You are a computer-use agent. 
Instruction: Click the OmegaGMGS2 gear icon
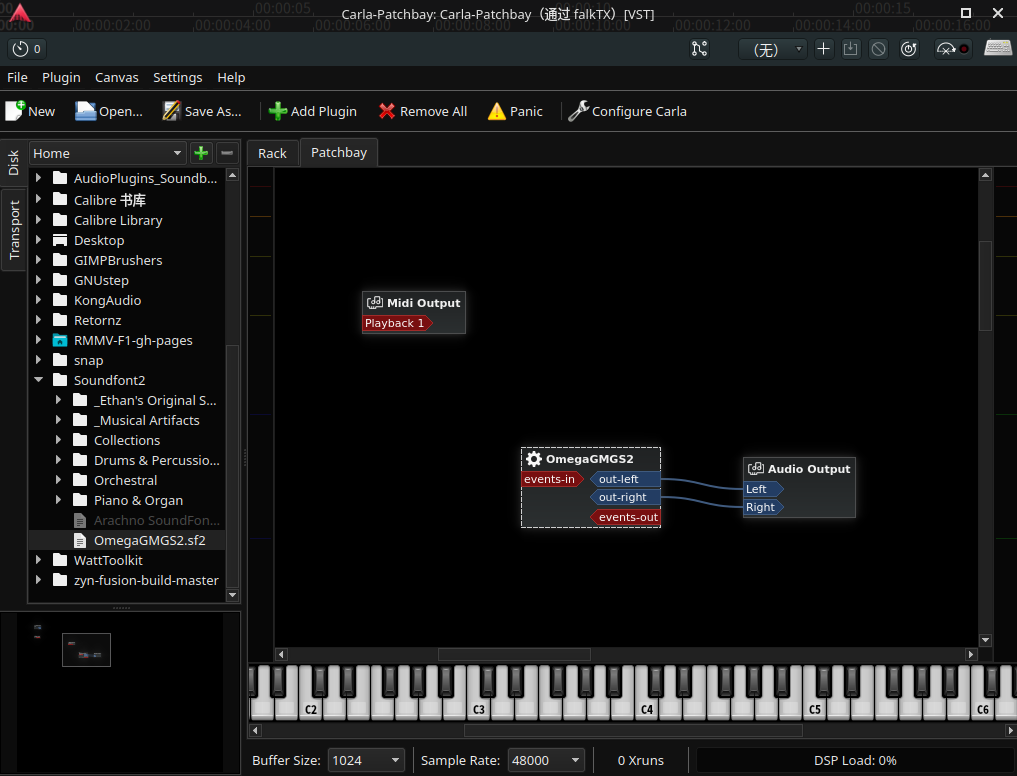(x=534, y=459)
